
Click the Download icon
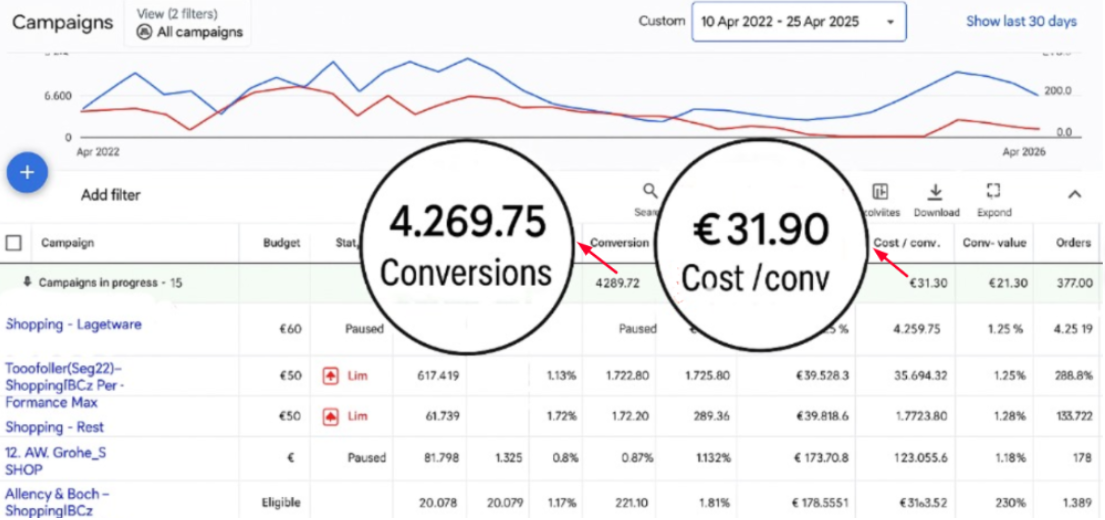[936, 192]
